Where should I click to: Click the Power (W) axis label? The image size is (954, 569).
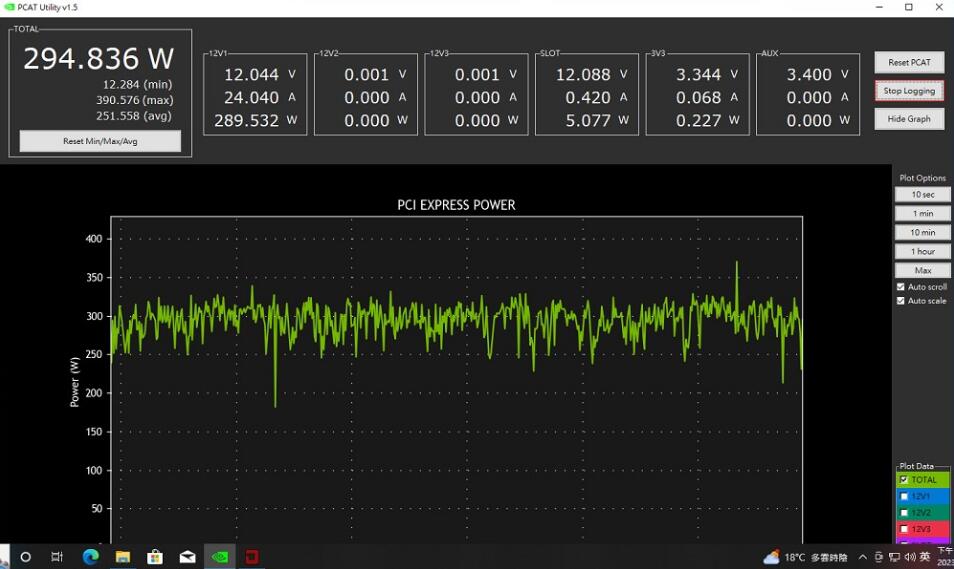click(x=75, y=382)
